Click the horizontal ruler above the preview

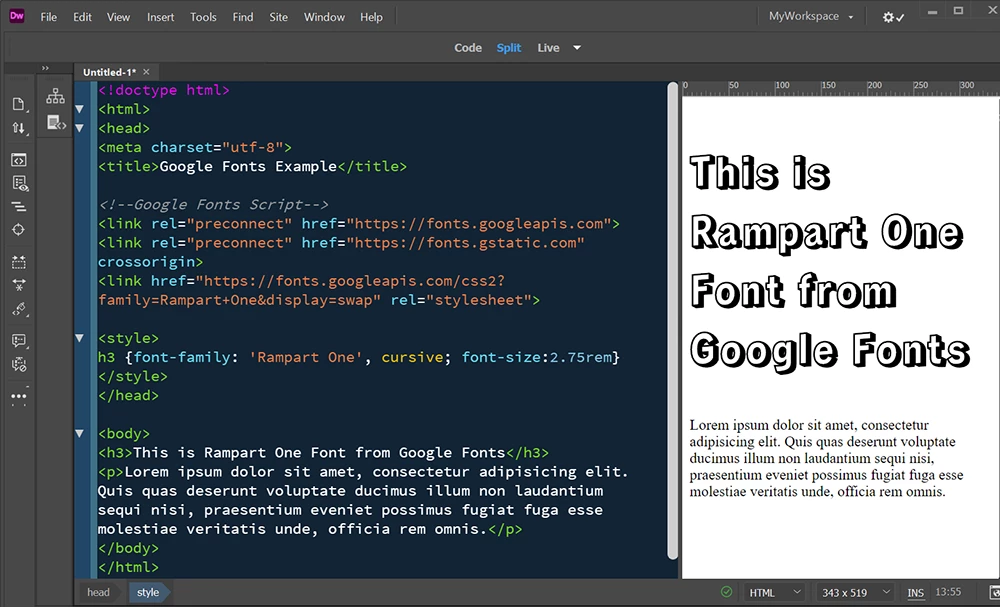coord(841,88)
